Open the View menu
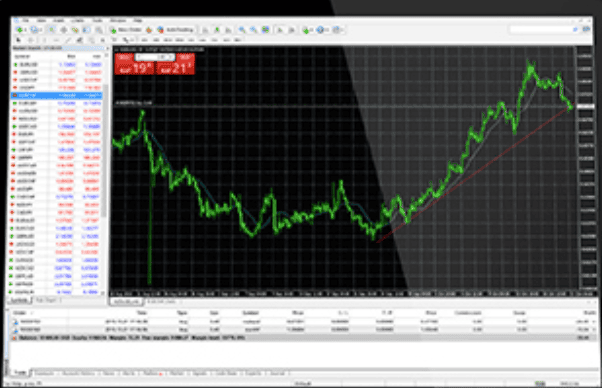 pyautogui.click(x=41, y=20)
